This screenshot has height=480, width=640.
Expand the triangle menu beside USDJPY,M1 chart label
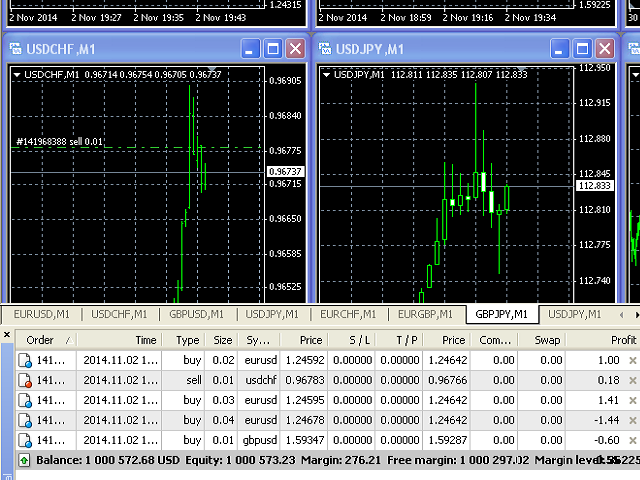(x=327, y=74)
